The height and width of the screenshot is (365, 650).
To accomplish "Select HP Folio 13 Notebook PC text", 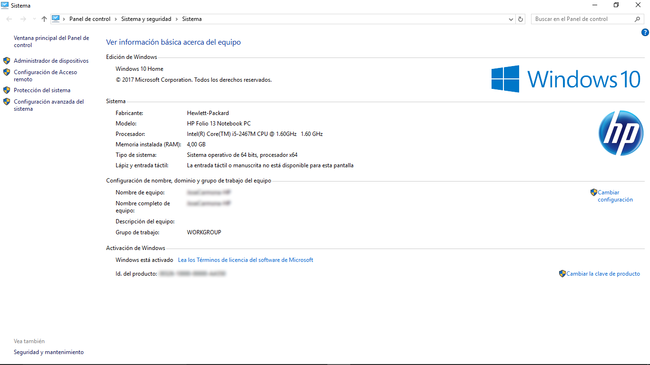I will pyautogui.click(x=218, y=124).
